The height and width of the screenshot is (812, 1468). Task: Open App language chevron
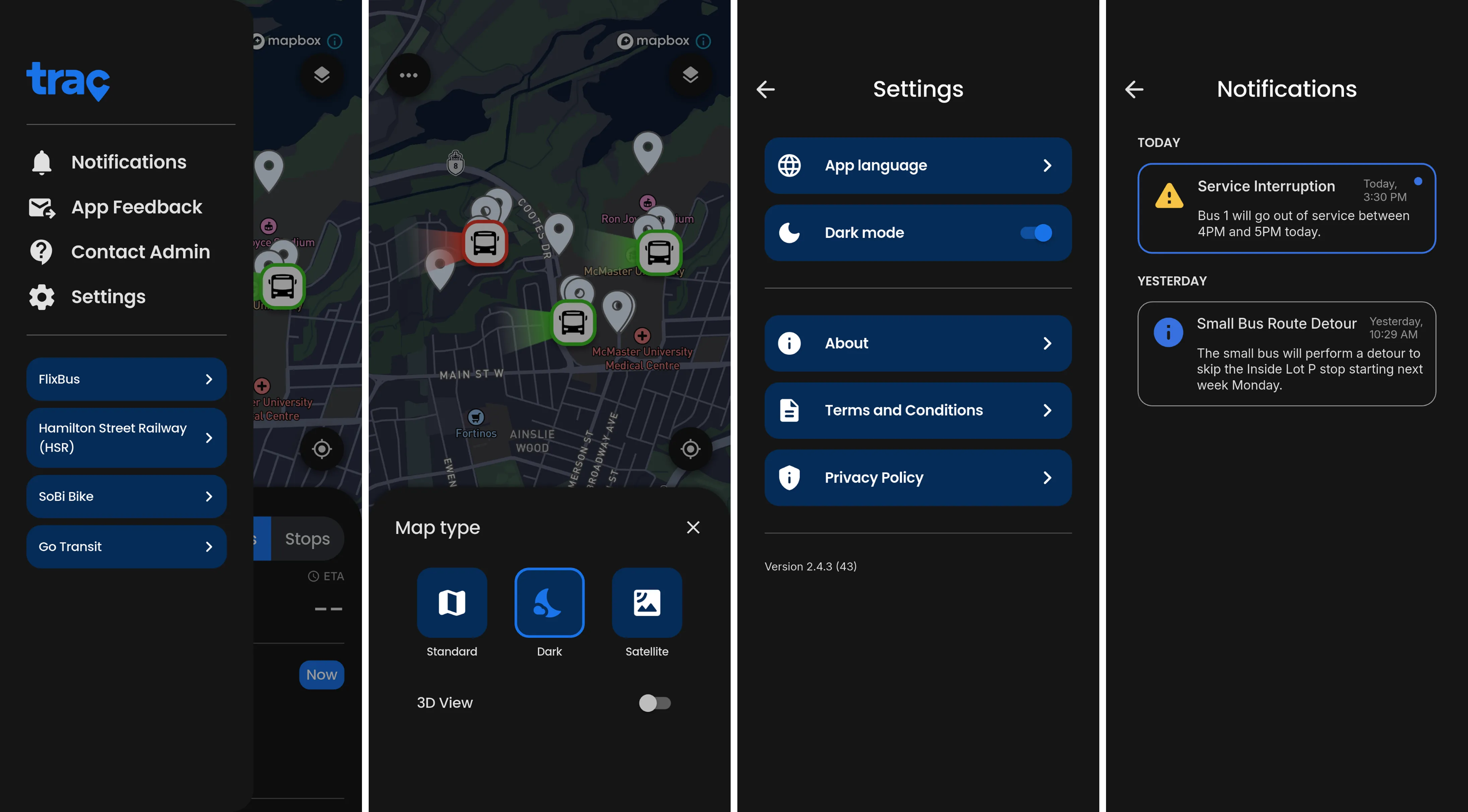(1047, 166)
